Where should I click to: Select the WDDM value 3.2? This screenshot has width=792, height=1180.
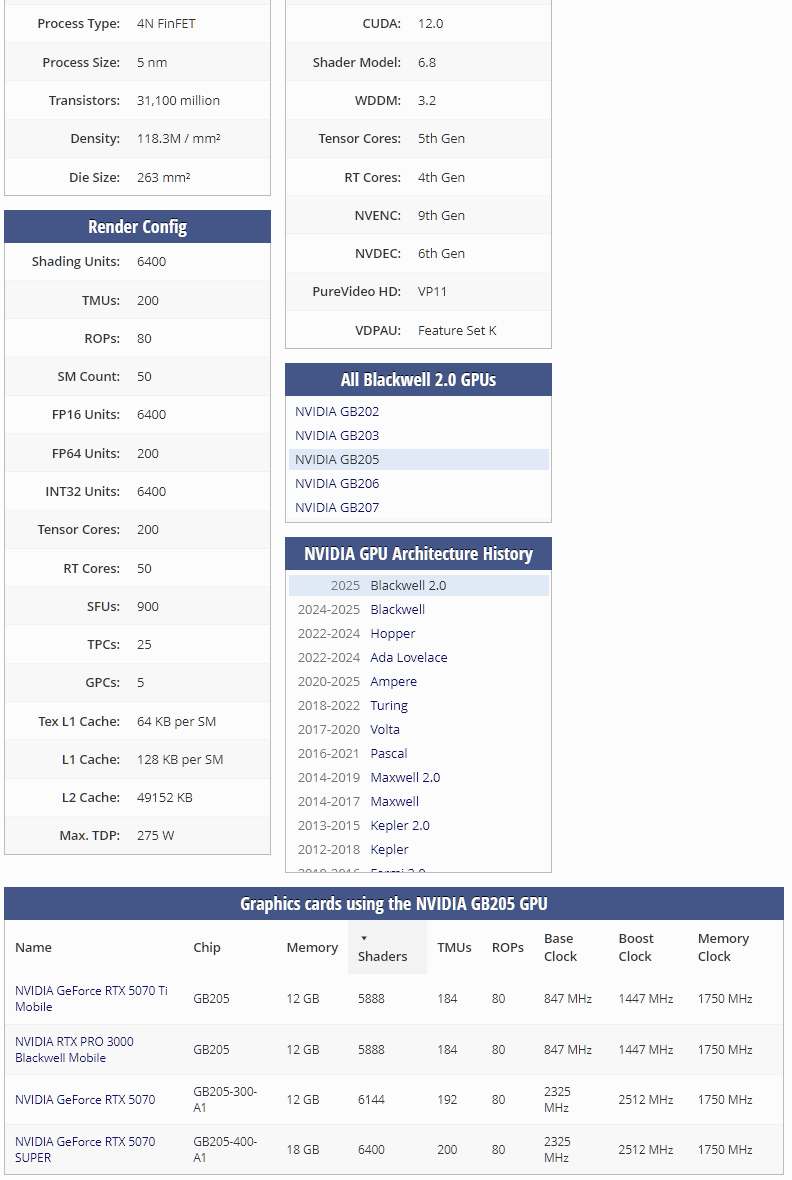pos(427,101)
